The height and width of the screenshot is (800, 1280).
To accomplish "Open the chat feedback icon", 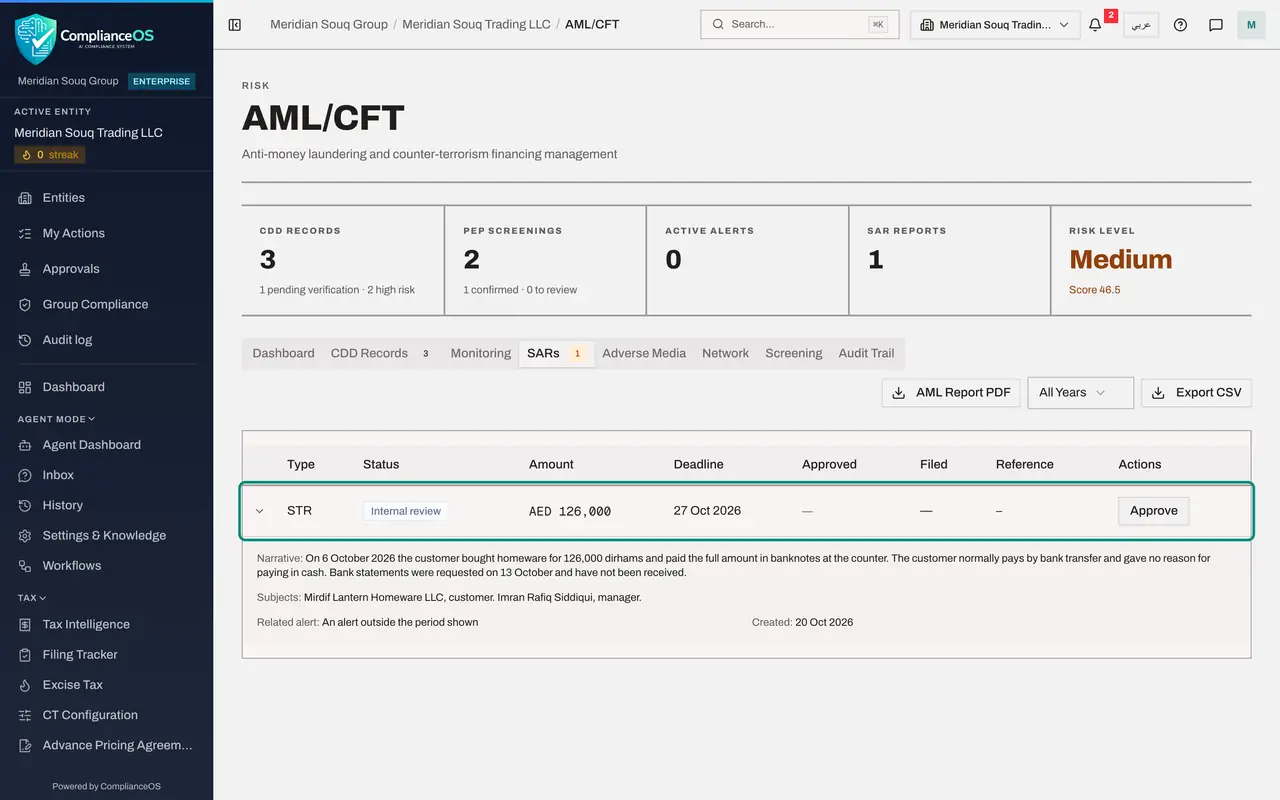I will [x=1216, y=25].
